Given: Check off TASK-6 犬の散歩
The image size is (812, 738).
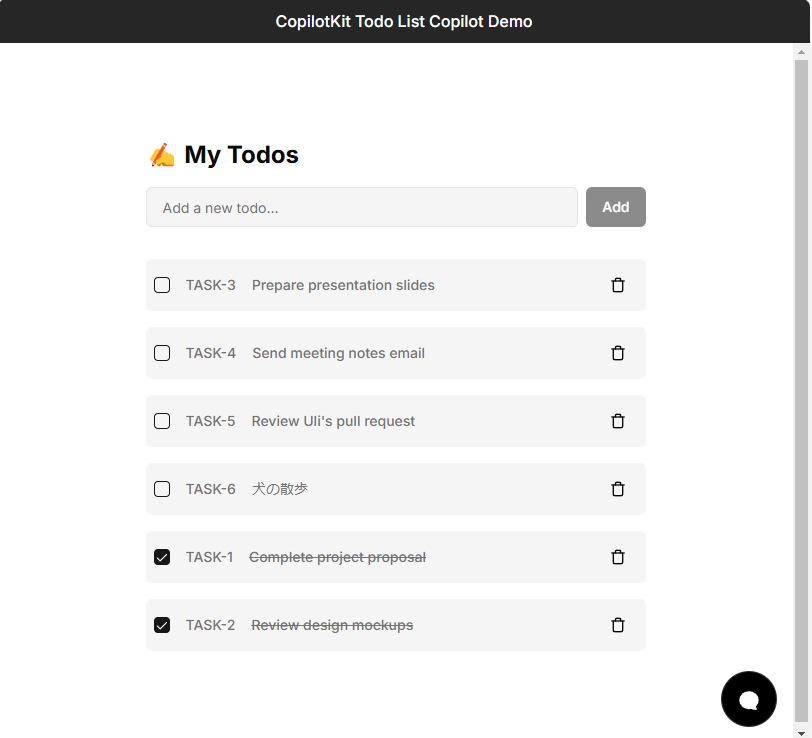Looking at the screenshot, I should 162,489.
